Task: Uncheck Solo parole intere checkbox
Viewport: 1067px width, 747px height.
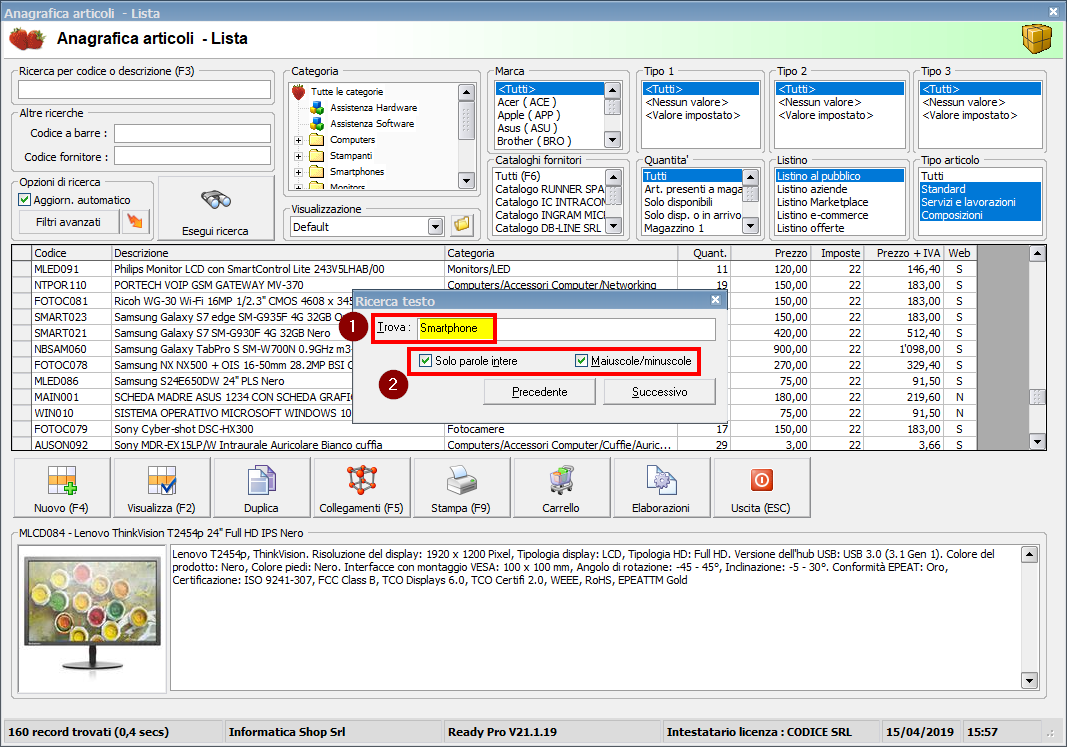Action: 426,361
